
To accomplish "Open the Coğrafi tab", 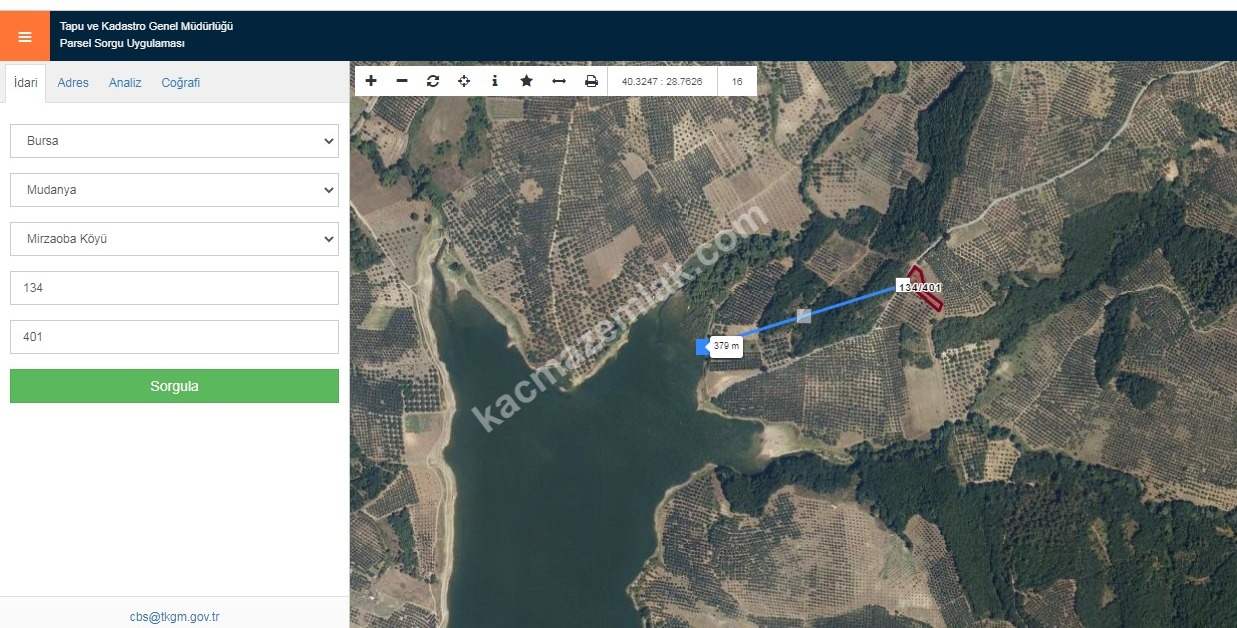I will click(x=181, y=83).
